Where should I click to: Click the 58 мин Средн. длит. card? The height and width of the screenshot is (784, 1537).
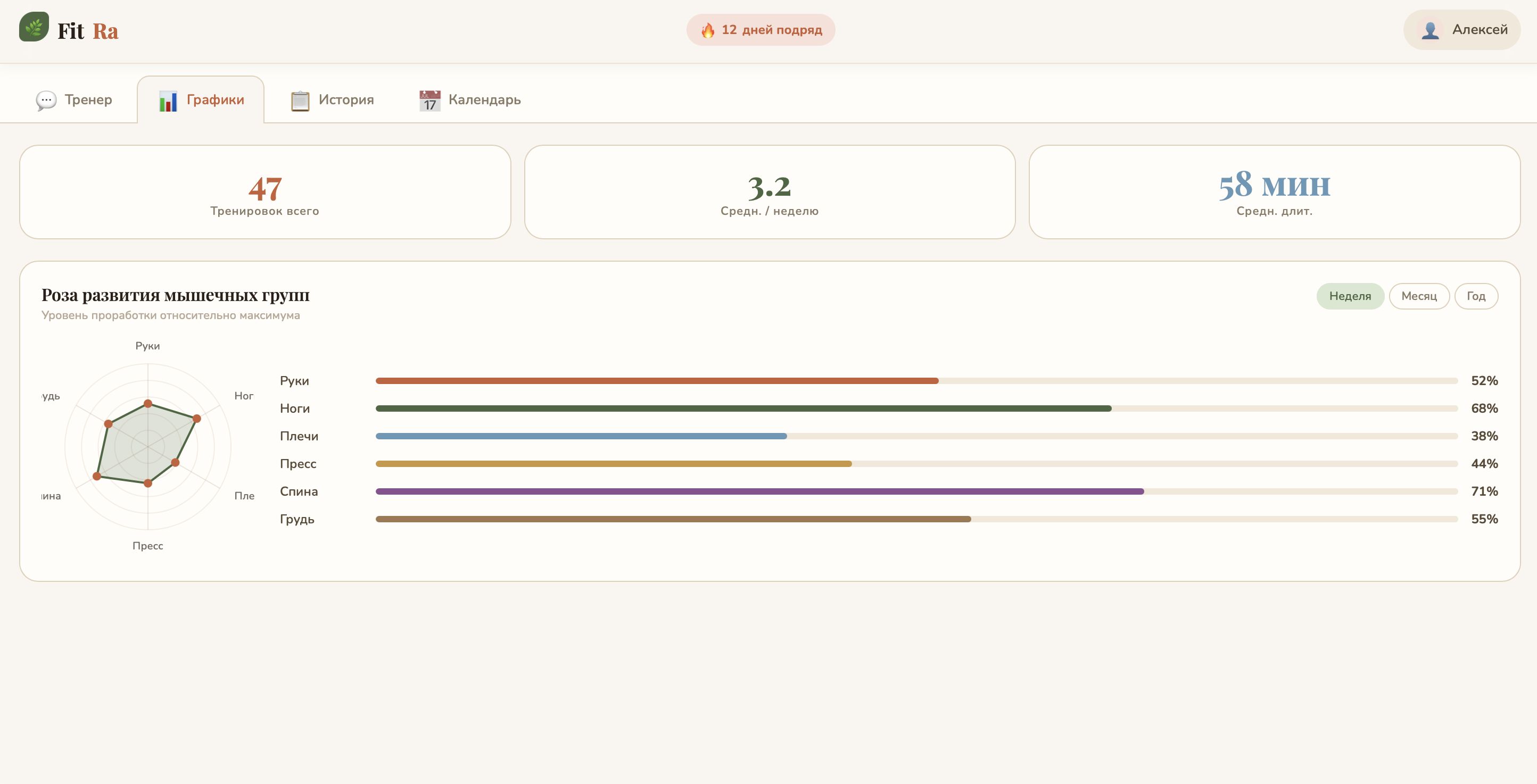pyautogui.click(x=1275, y=192)
